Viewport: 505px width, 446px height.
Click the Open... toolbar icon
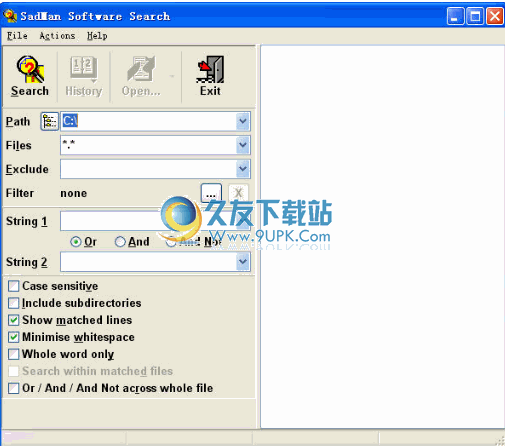141,76
